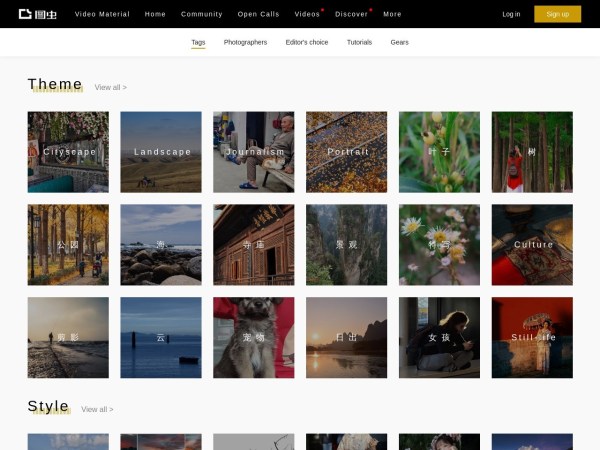This screenshot has height=450, width=600.
Task: Expand the More menu
Action: coord(392,14)
